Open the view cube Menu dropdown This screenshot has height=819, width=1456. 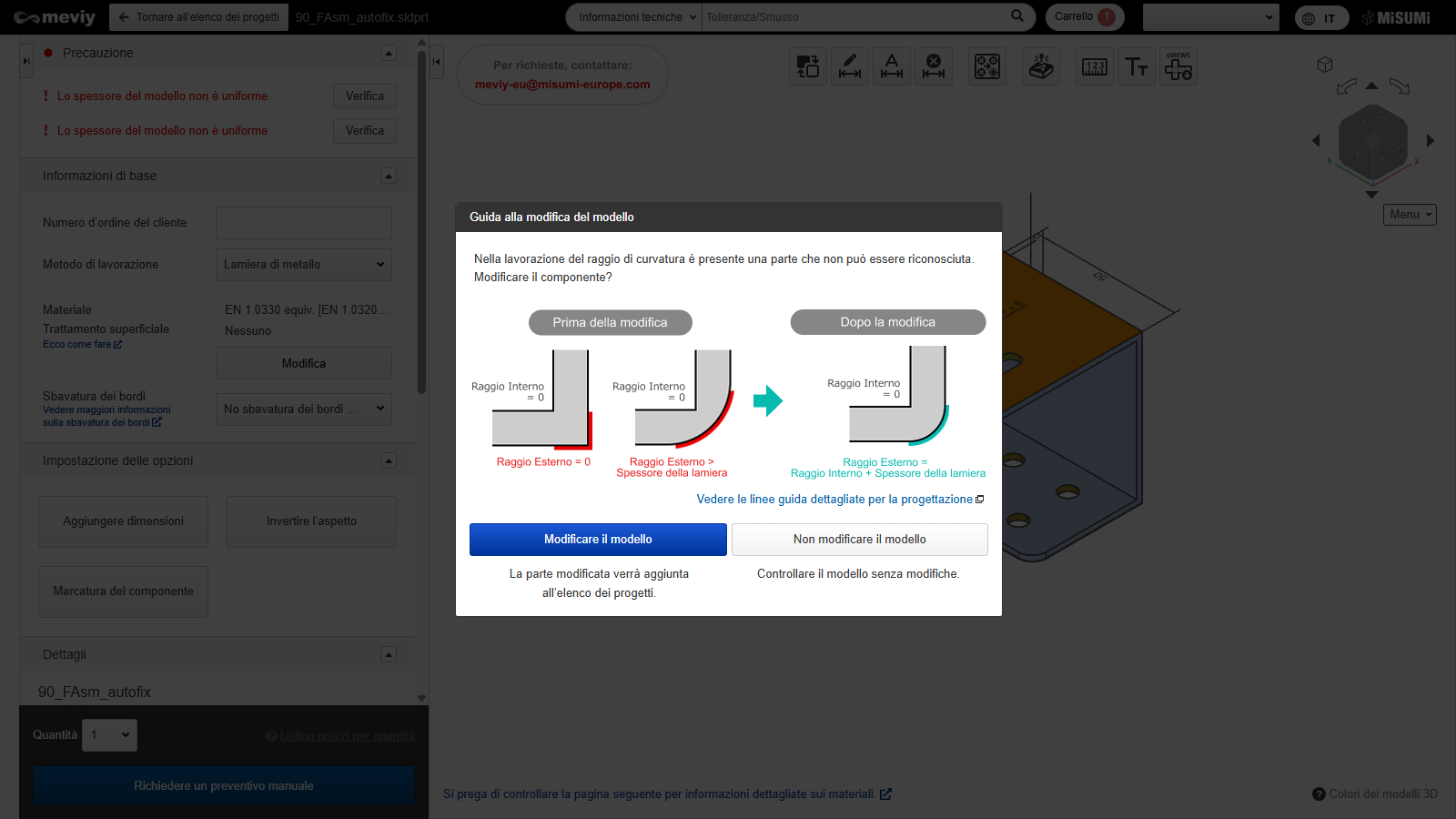tap(1410, 215)
